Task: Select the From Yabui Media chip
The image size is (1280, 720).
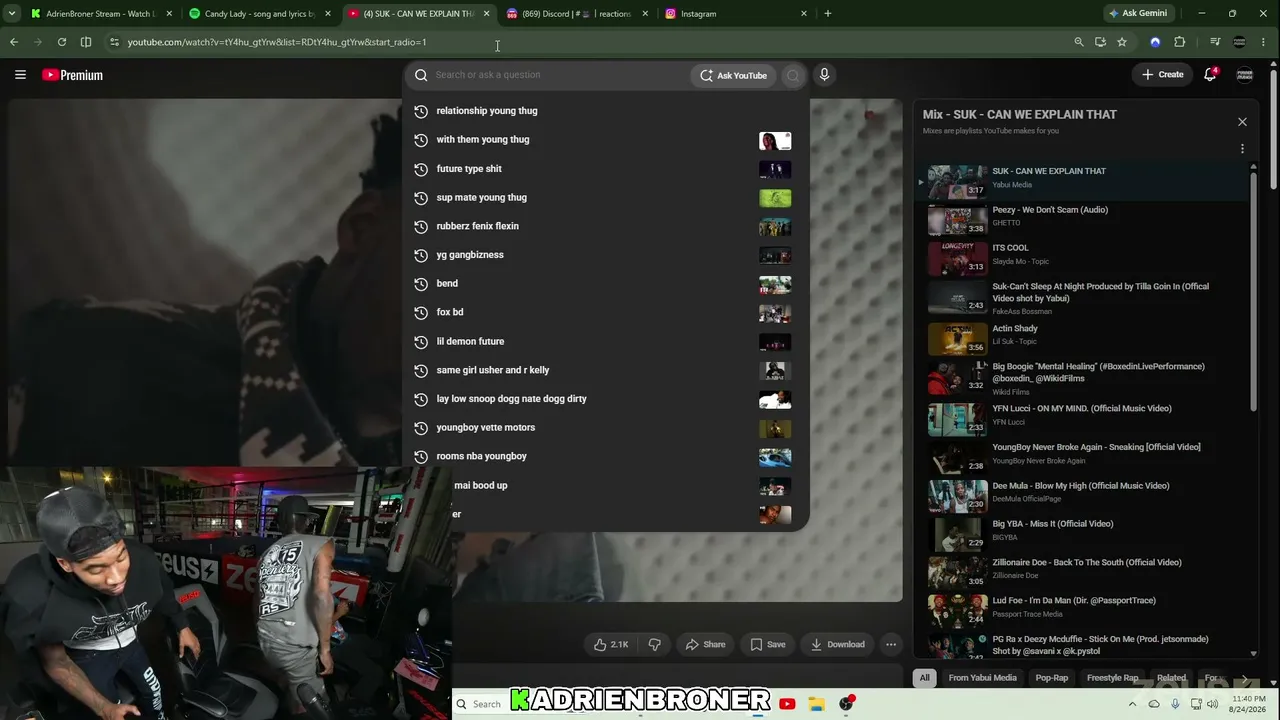Action: coord(983,678)
